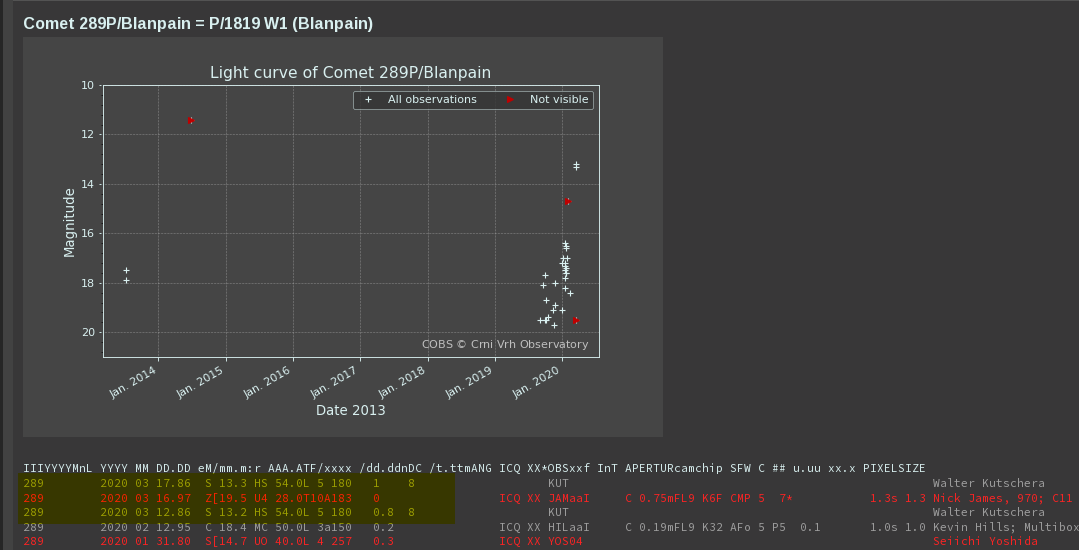Screen dimensions: 1079x550
Task: Select the red 2020 03 16.97 observation row
Action: (238, 497)
